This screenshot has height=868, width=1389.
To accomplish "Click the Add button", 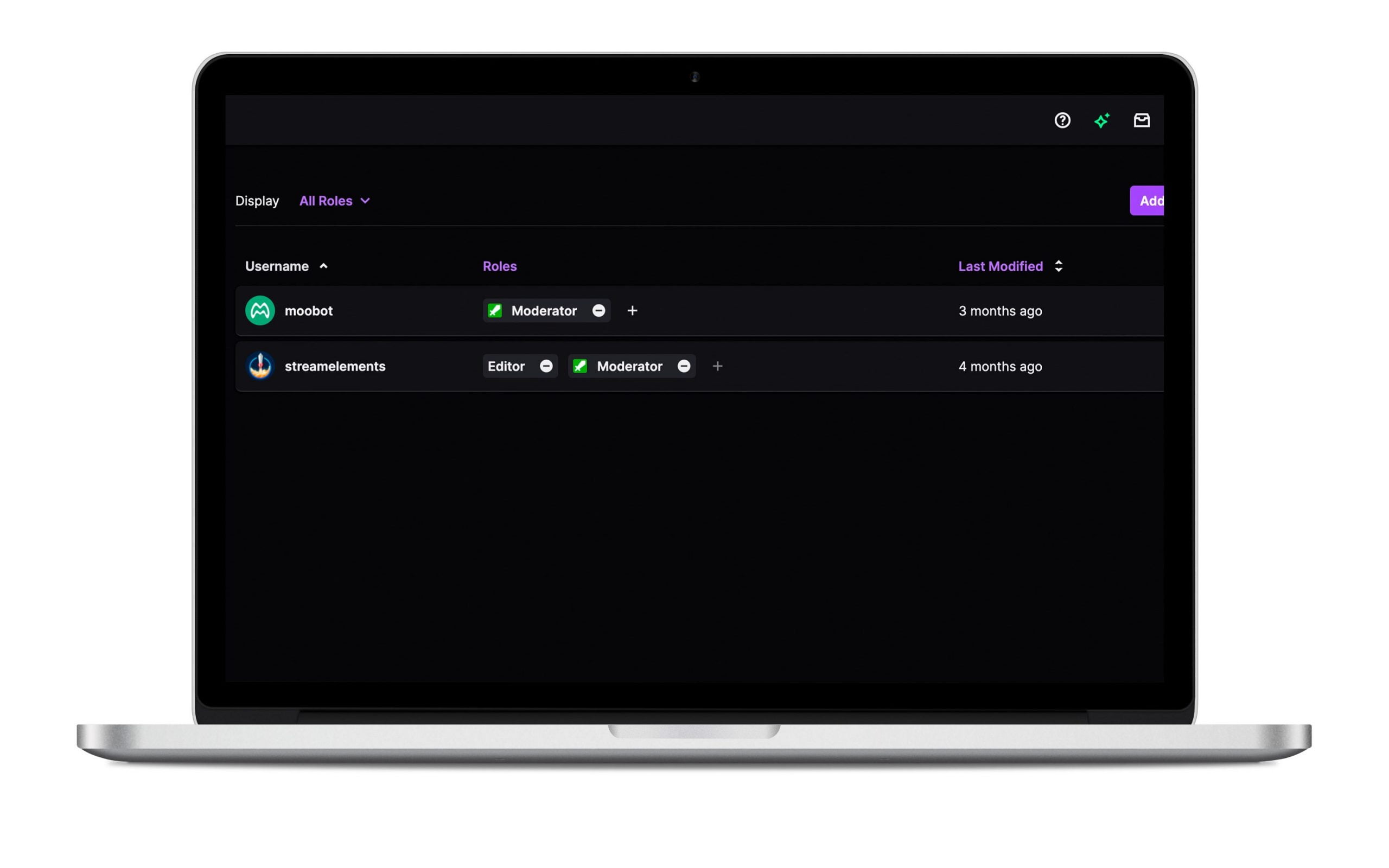I will pos(1148,200).
